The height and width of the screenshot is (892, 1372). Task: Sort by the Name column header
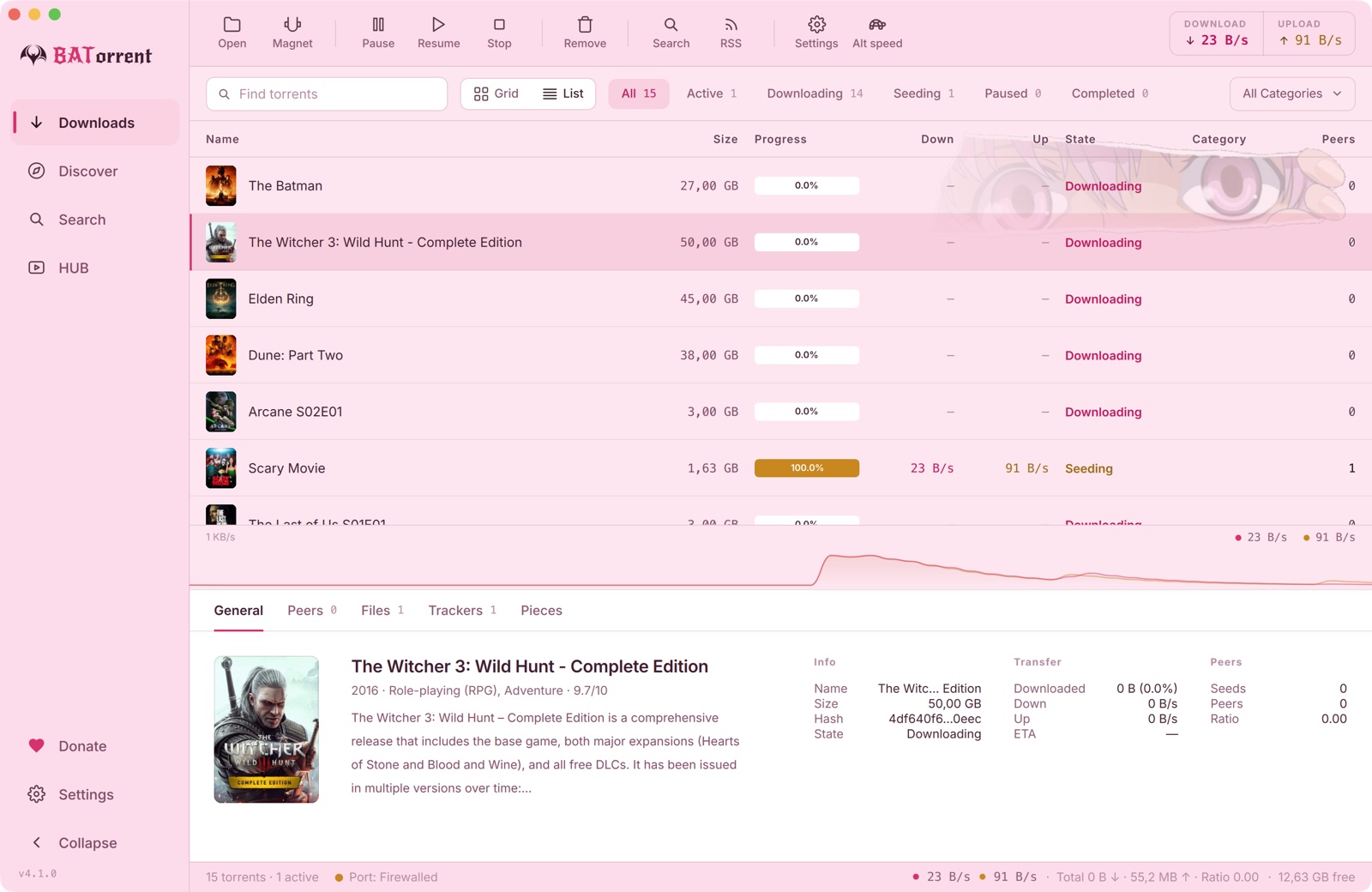pos(222,139)
